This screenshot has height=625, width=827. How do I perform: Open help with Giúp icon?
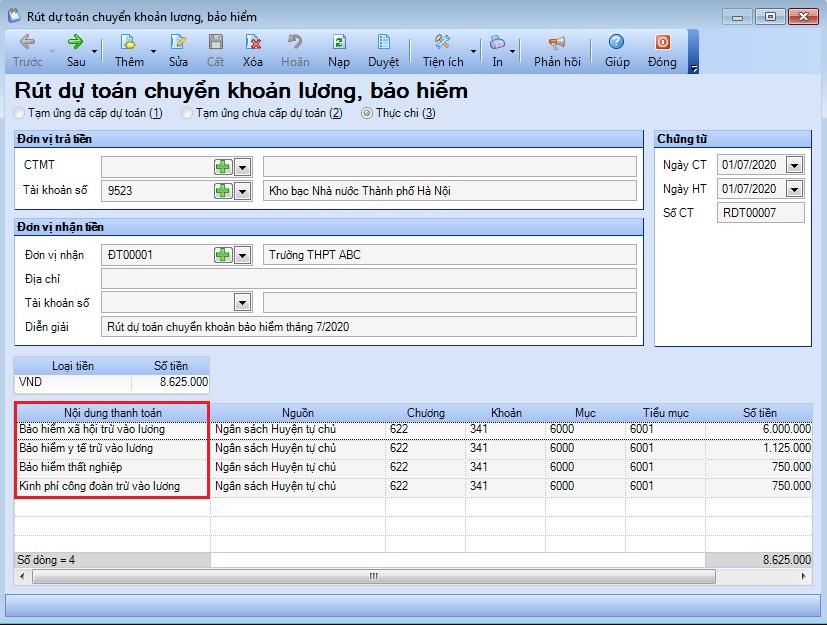(617, 42)
